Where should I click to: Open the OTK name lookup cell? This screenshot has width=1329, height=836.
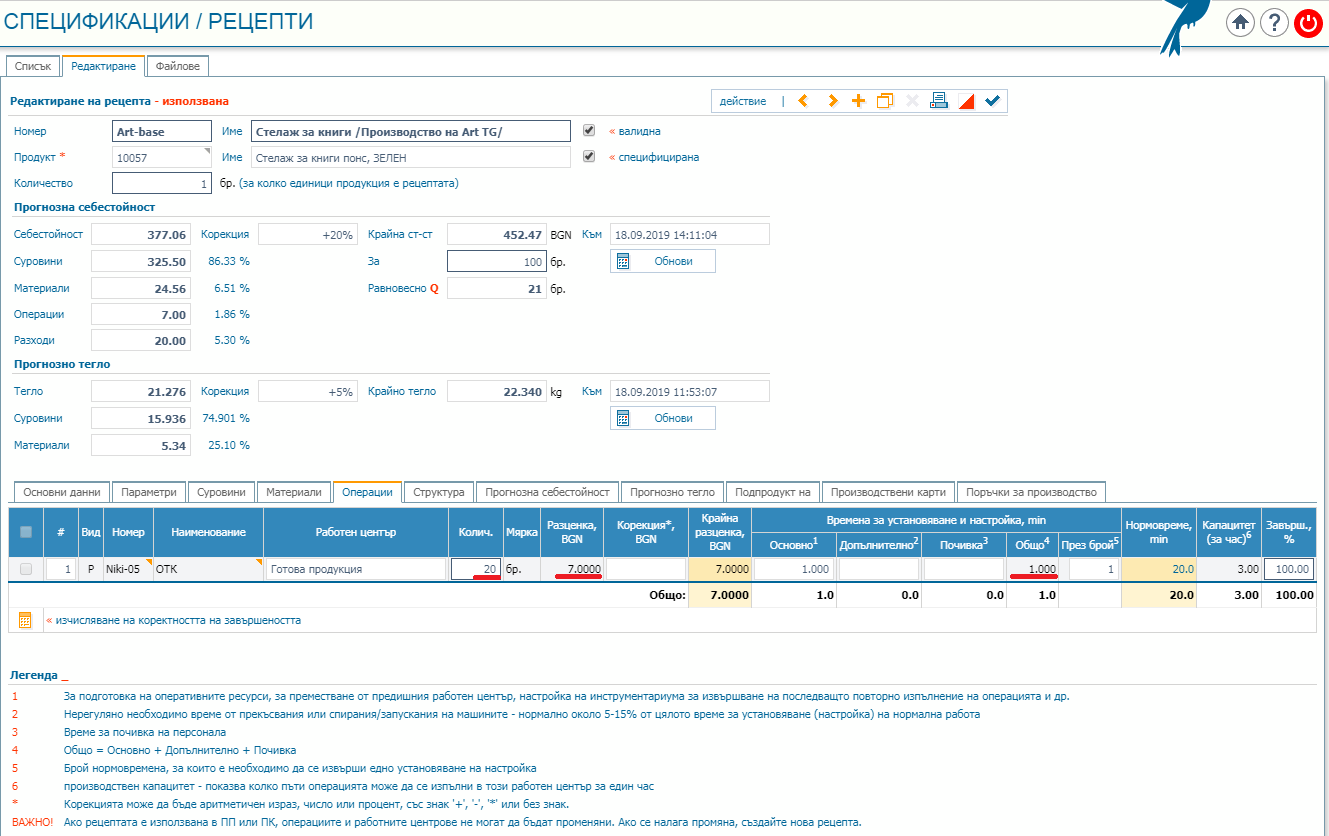(207, 569)
